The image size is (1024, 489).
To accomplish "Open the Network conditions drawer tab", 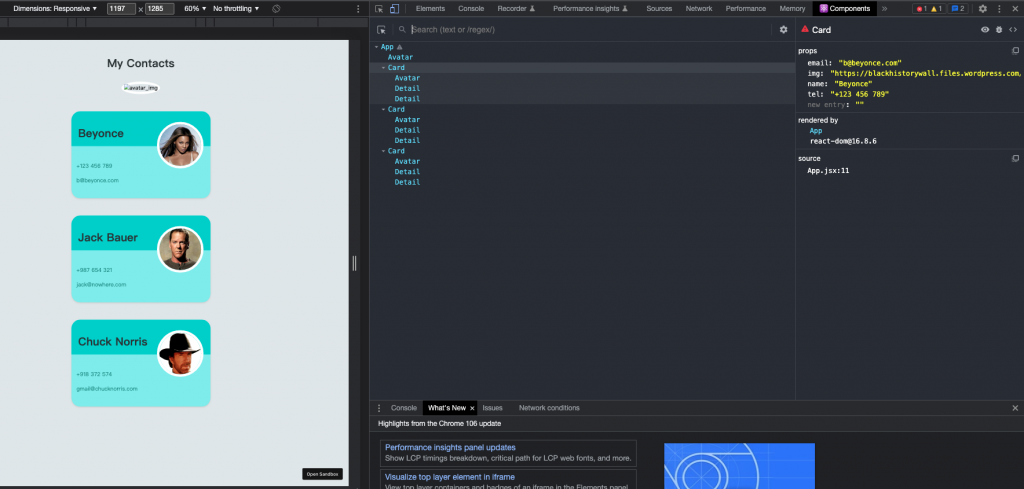I will click(x=549, y=408).
